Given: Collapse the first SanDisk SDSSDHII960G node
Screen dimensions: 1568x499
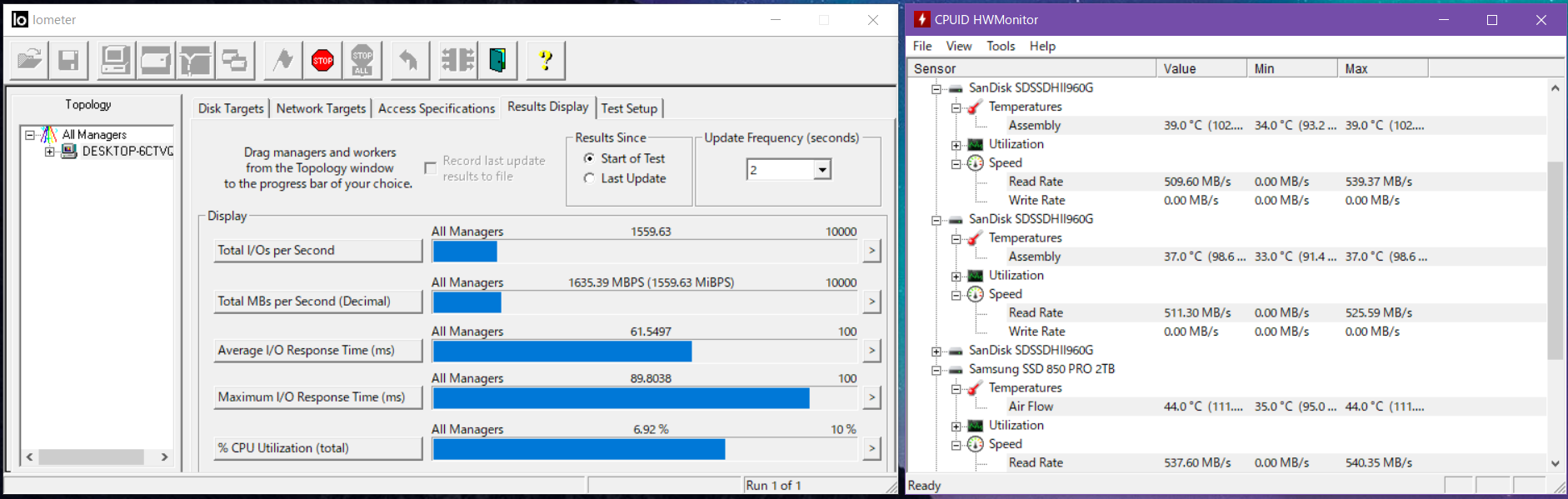Looking at the screenshot, I should [936, 88].
